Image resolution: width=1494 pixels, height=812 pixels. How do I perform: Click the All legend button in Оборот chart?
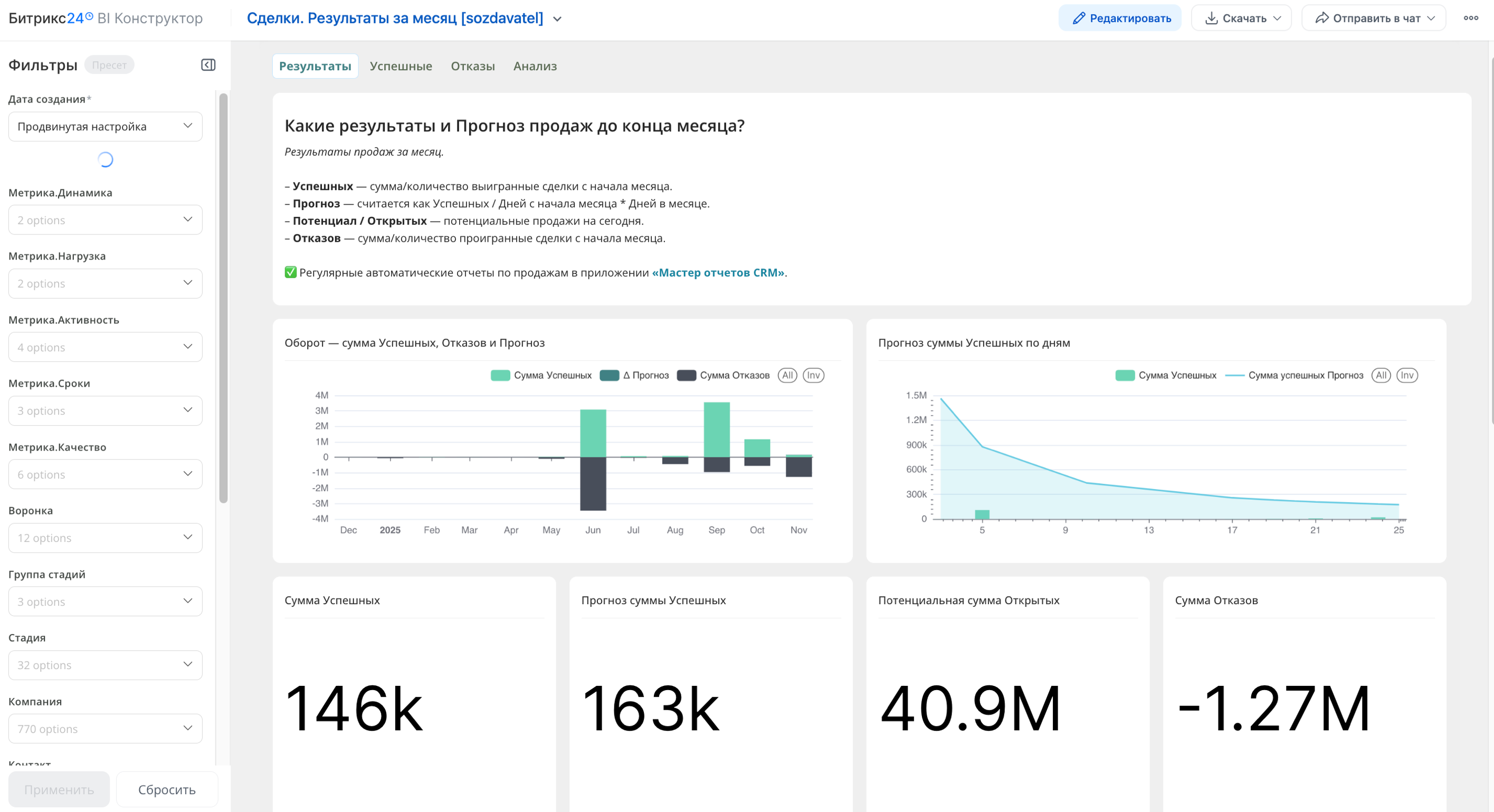[787, 375]
